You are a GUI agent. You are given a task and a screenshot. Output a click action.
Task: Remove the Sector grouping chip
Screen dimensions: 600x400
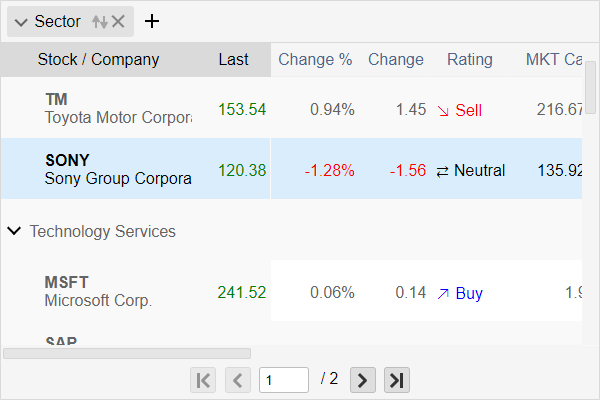(x=119, y=21)
